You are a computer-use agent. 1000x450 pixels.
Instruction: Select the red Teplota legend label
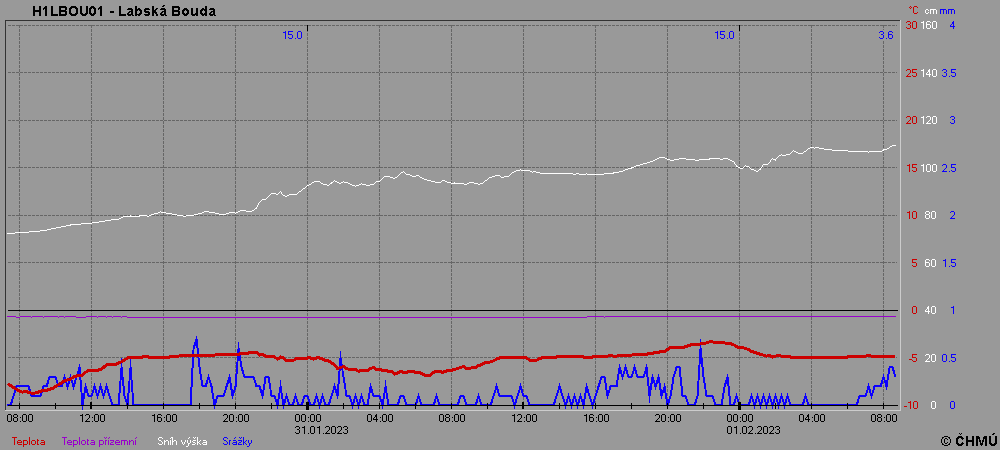(29, 441)
